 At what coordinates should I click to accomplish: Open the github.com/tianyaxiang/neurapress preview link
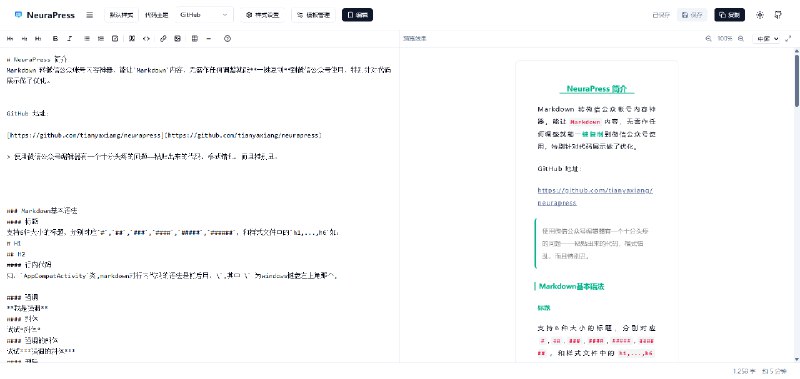coord(595,196)
